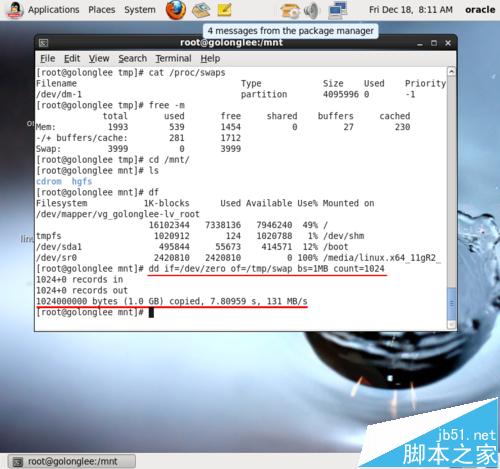Maximize the terminal window
The width and height of the screenshot is (500, 469).
434,43
